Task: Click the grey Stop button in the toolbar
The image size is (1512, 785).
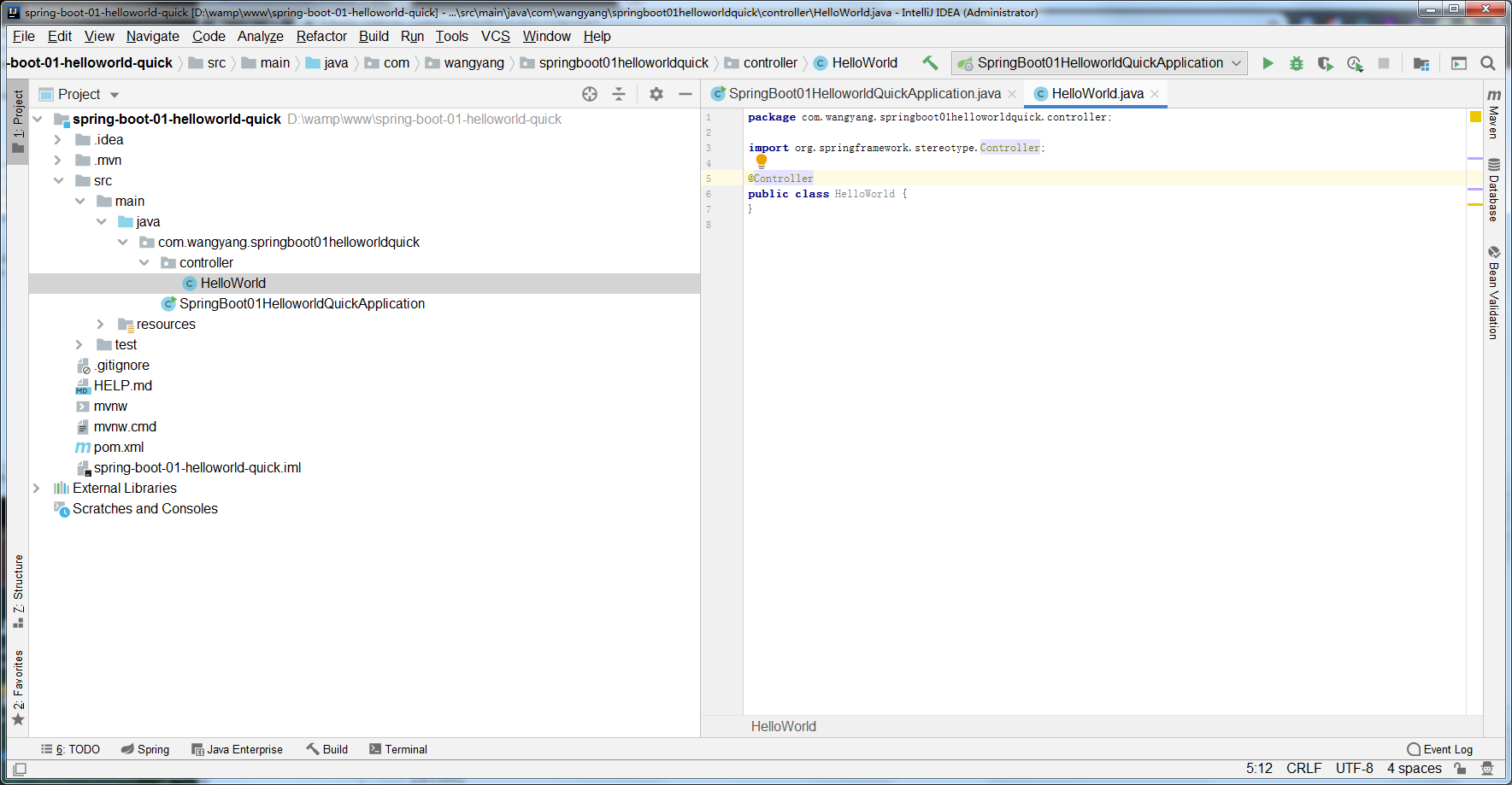Action: point(1384,63)
